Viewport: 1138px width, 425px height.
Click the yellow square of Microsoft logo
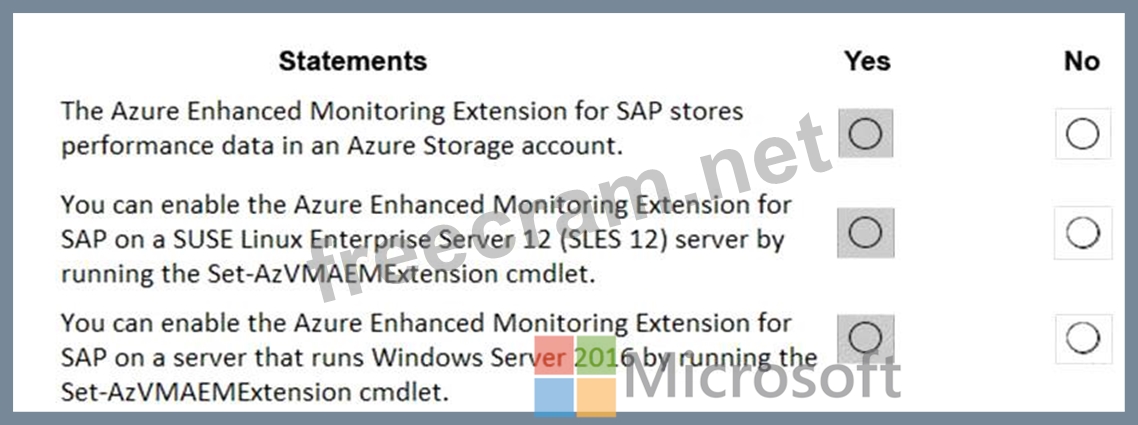coord(597,396)
